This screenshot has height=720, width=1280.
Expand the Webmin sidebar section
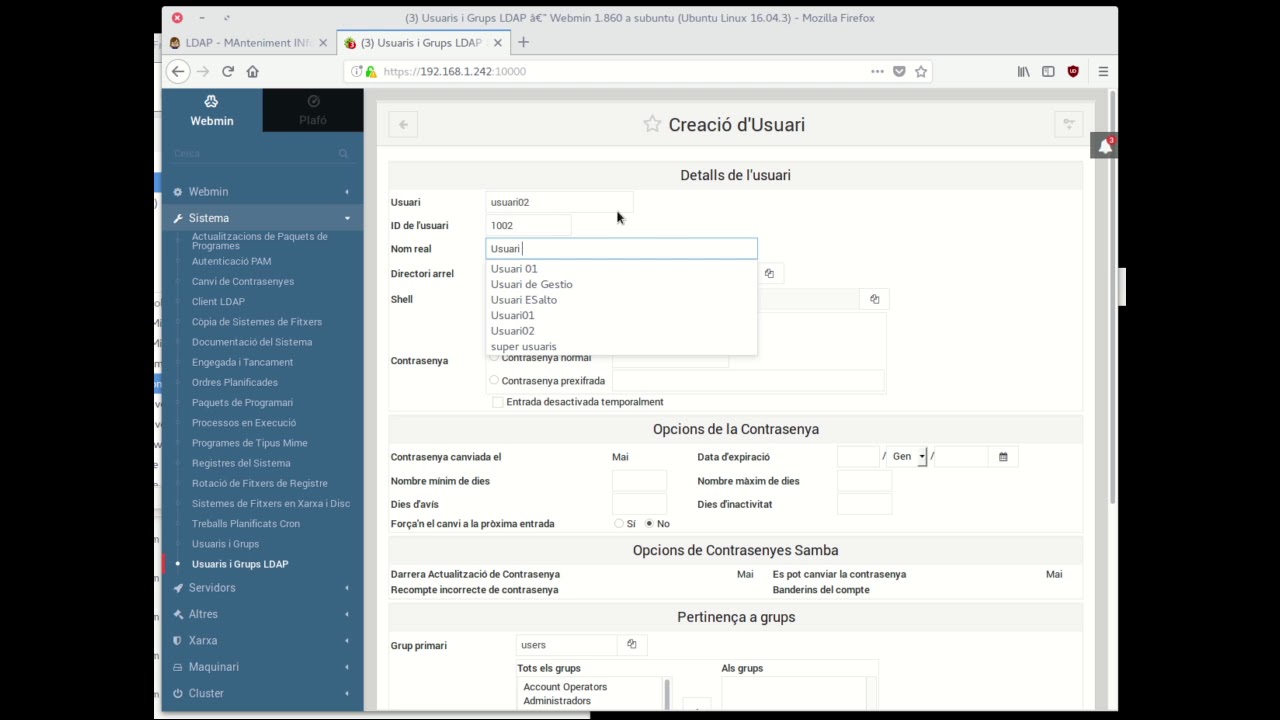263,192
